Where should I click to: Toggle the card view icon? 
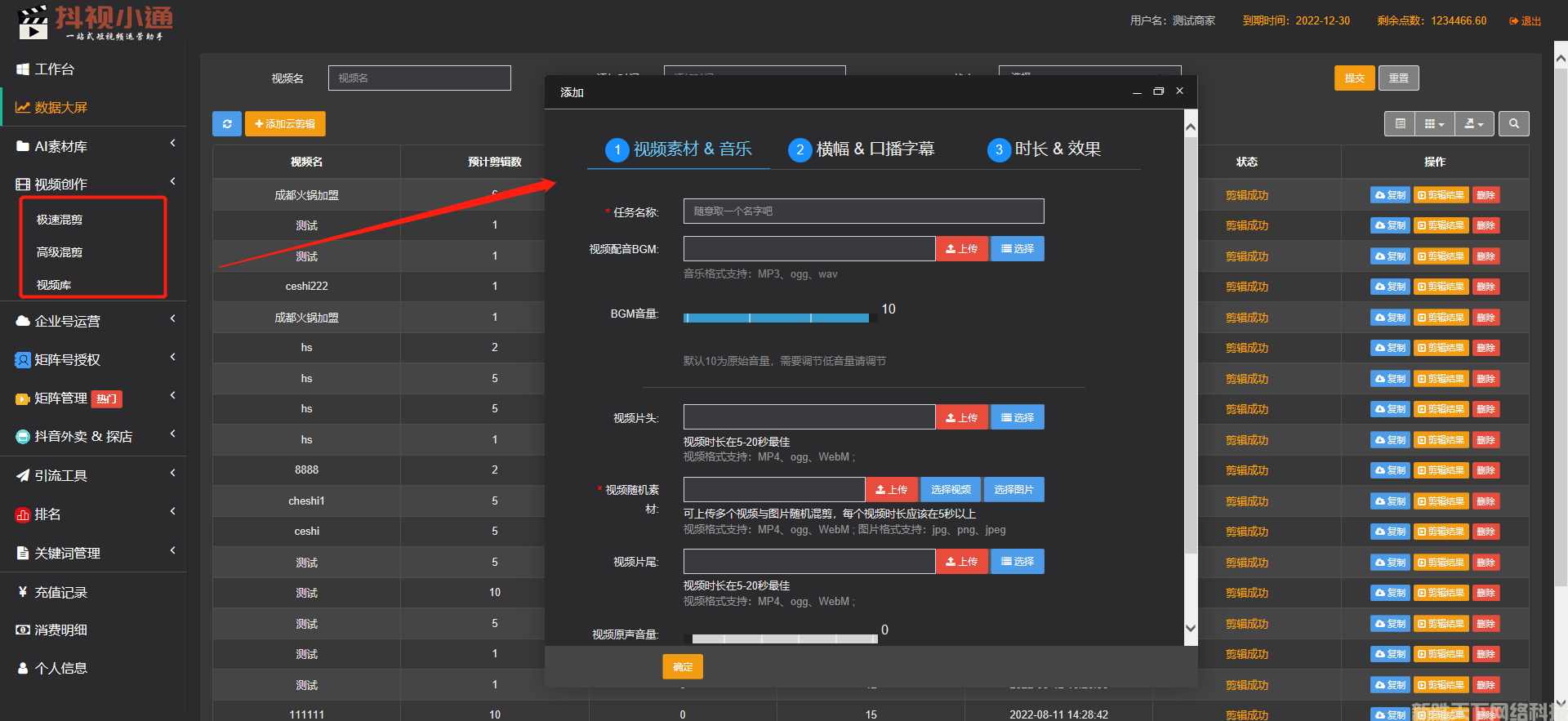[x=1400, y=124]
